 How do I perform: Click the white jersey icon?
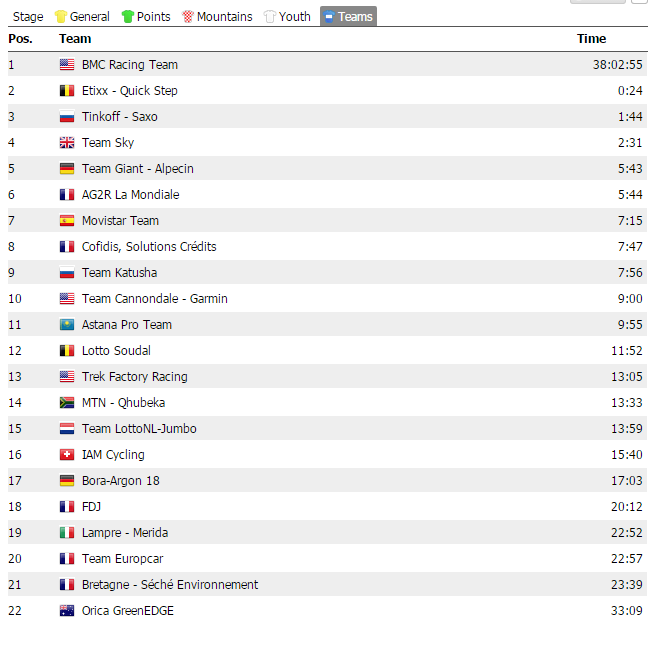(x=270, y=17)
